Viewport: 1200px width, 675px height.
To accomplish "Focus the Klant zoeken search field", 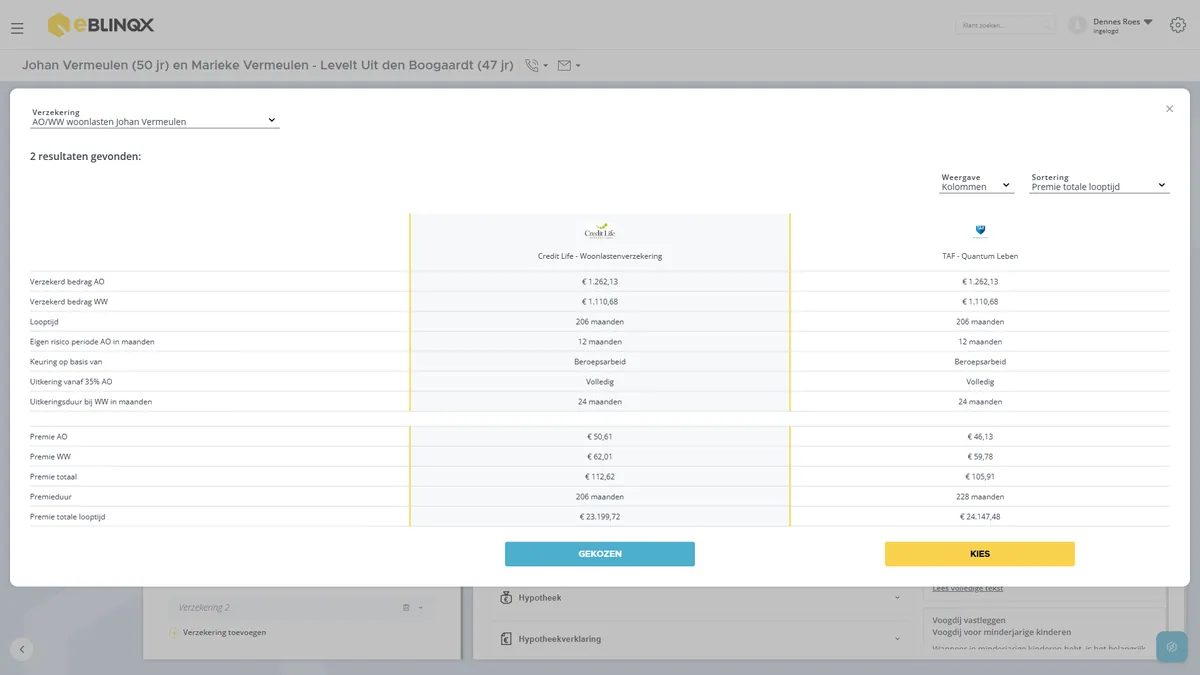I will click(1005, 25).
